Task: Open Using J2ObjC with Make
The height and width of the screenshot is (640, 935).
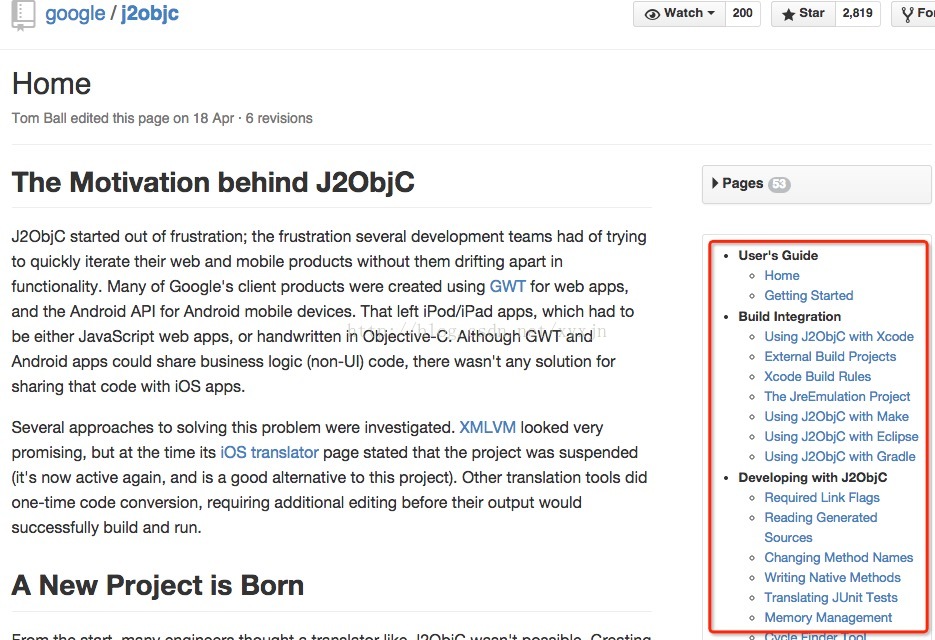Action: [x=837, y=416]
